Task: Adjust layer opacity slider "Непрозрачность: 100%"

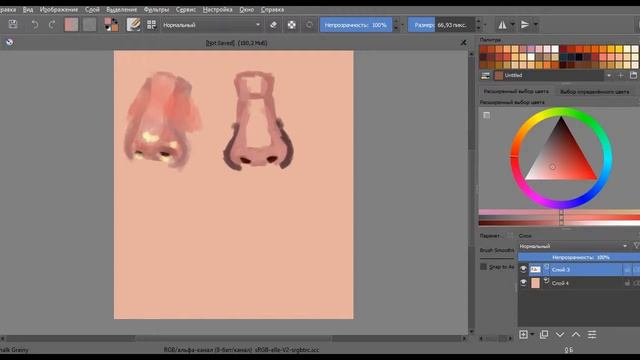Action: [579, 257]
